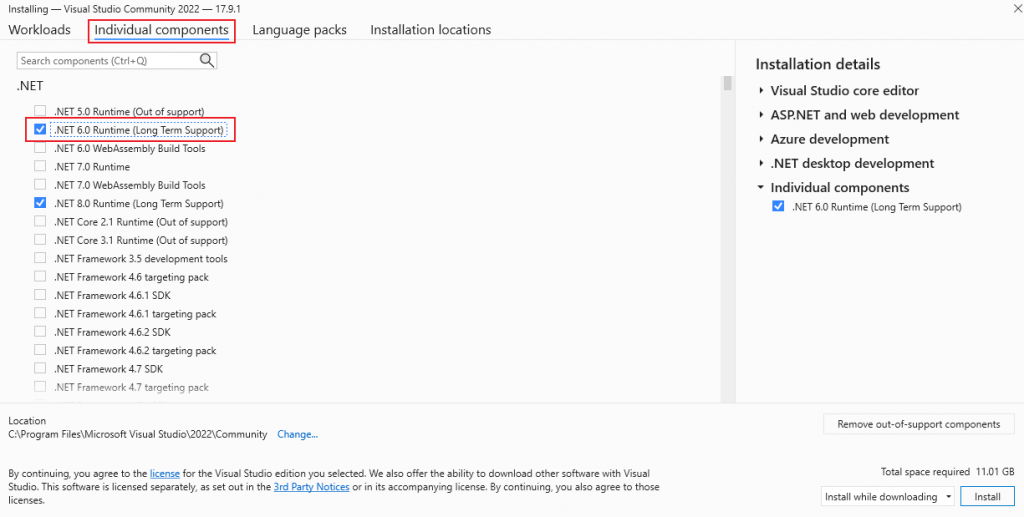Check .NET Framework 4.7 SDK
This screenshot has height=517, width=1024.
tap(40, 368)
